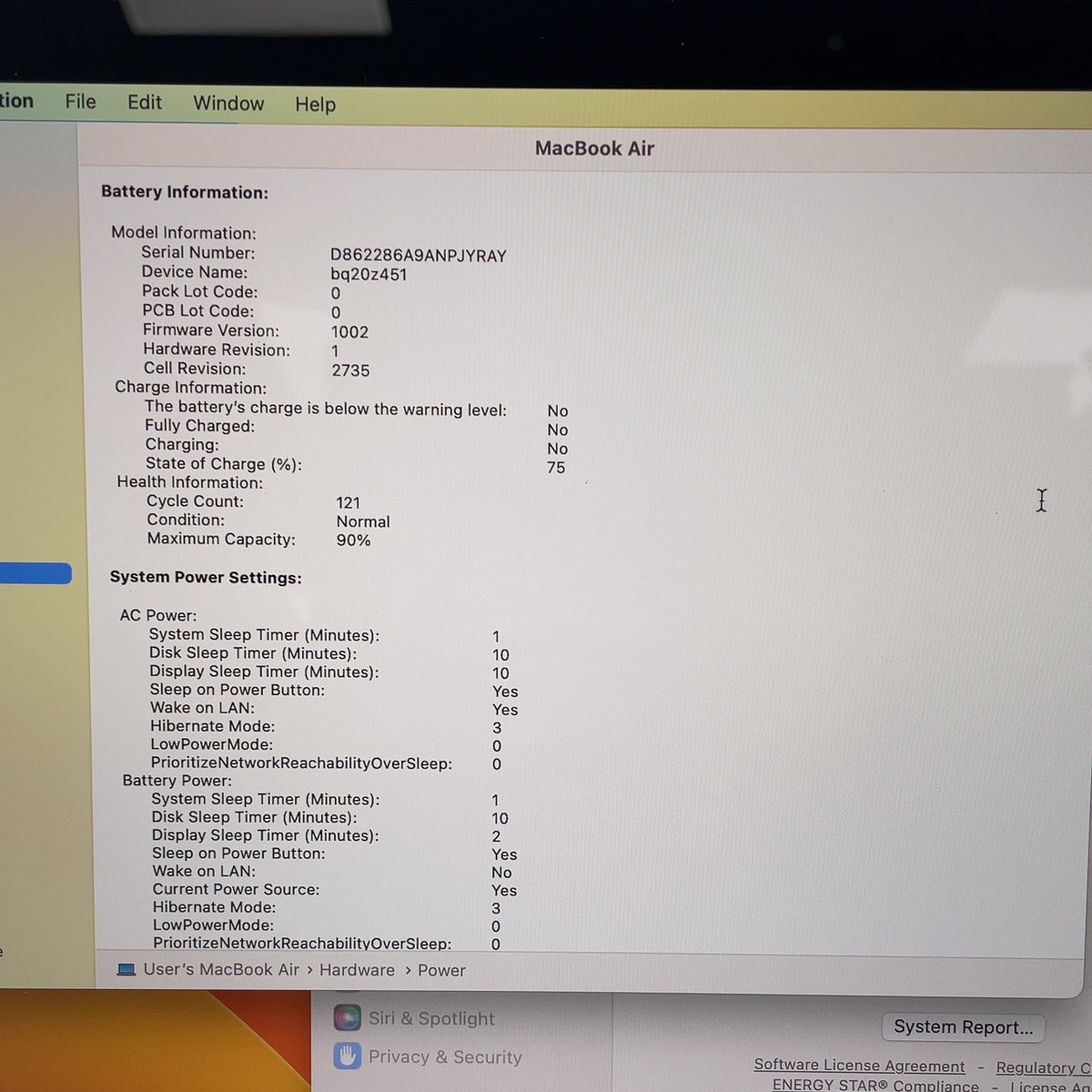This screenshot has height=1092, width=1092.
Task: Click the Fully Charged label
Action: [199, 425]
